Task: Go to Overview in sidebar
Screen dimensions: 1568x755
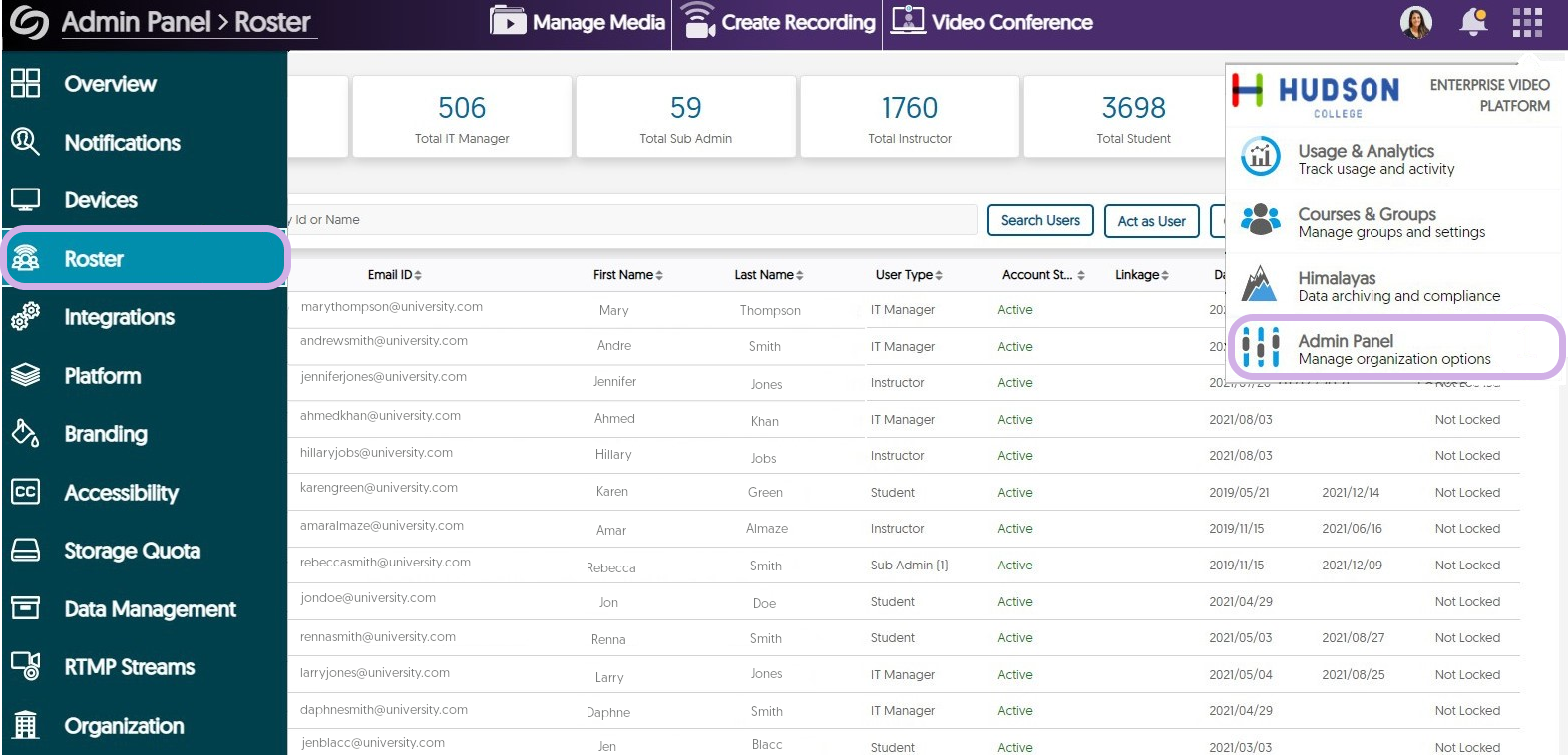Action: (110, 84)
